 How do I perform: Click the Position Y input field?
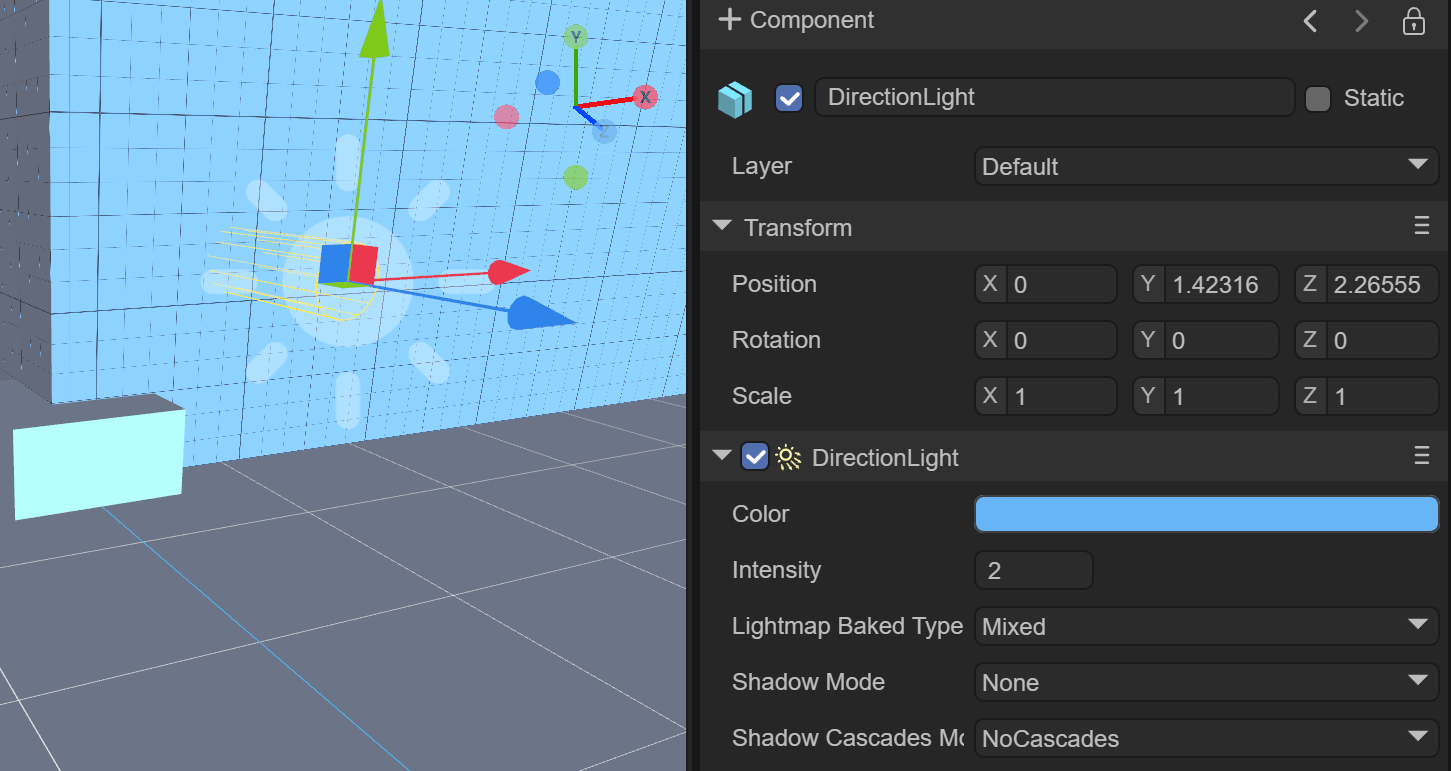1220,284
